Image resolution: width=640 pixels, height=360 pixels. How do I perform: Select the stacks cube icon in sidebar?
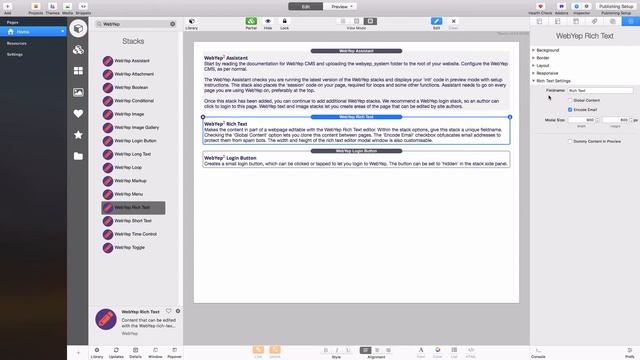[x=78, y=29]
